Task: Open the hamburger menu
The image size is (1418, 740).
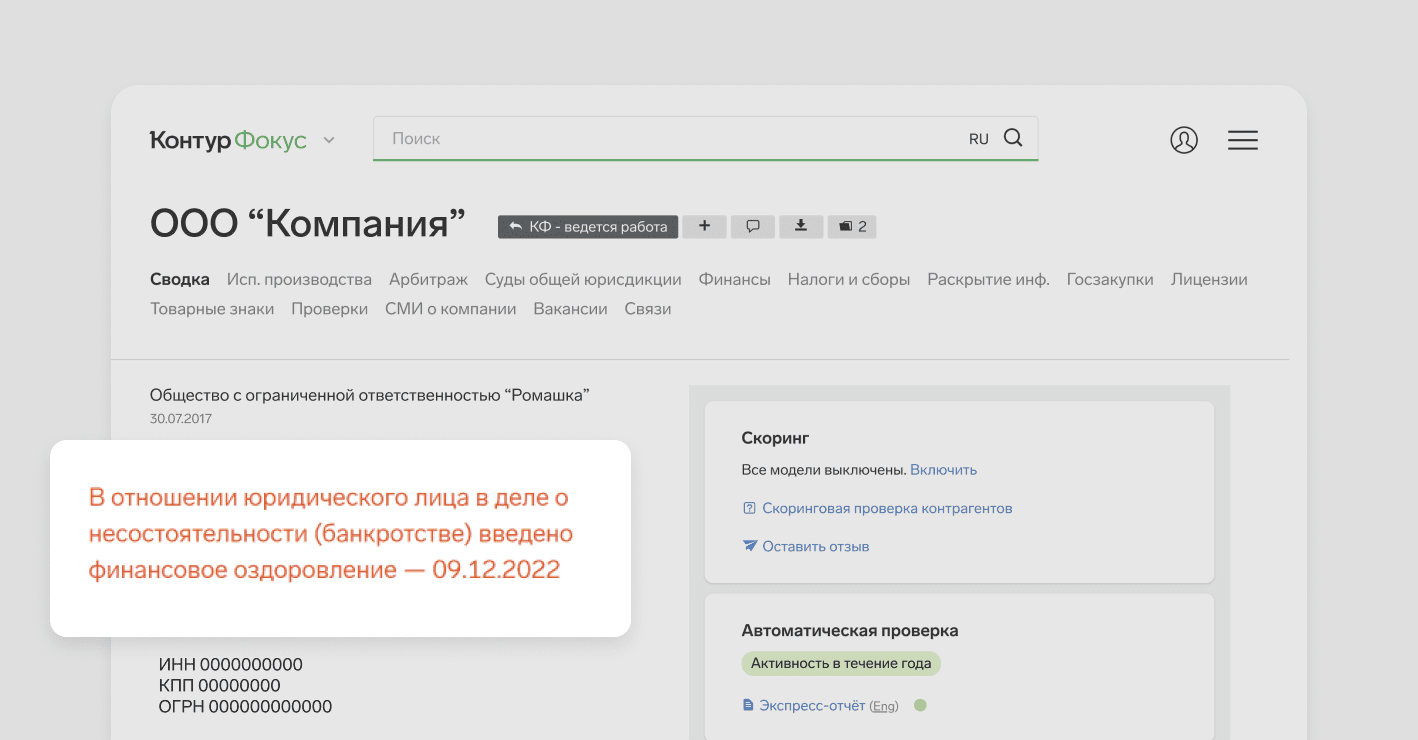Action: pos(1243,140)
